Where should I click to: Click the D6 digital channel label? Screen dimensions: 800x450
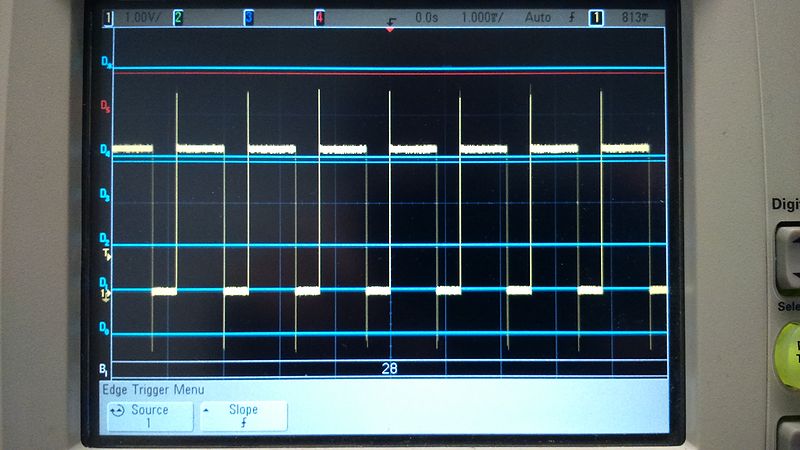106,63
